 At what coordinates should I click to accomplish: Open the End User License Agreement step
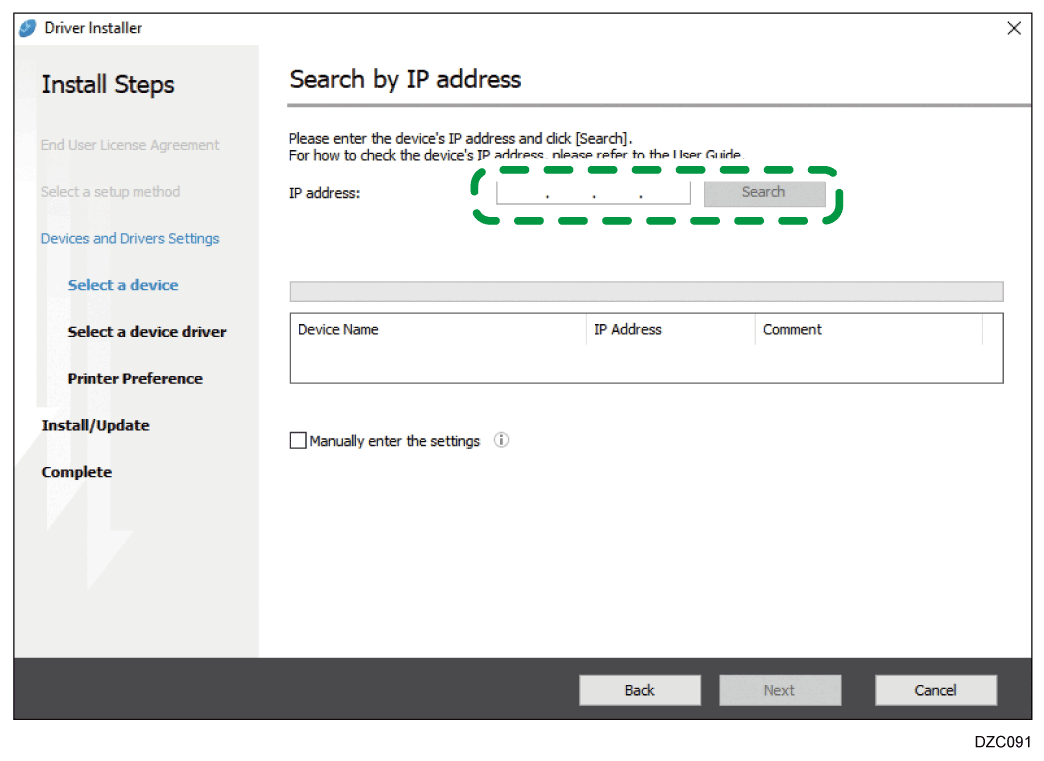130,145
